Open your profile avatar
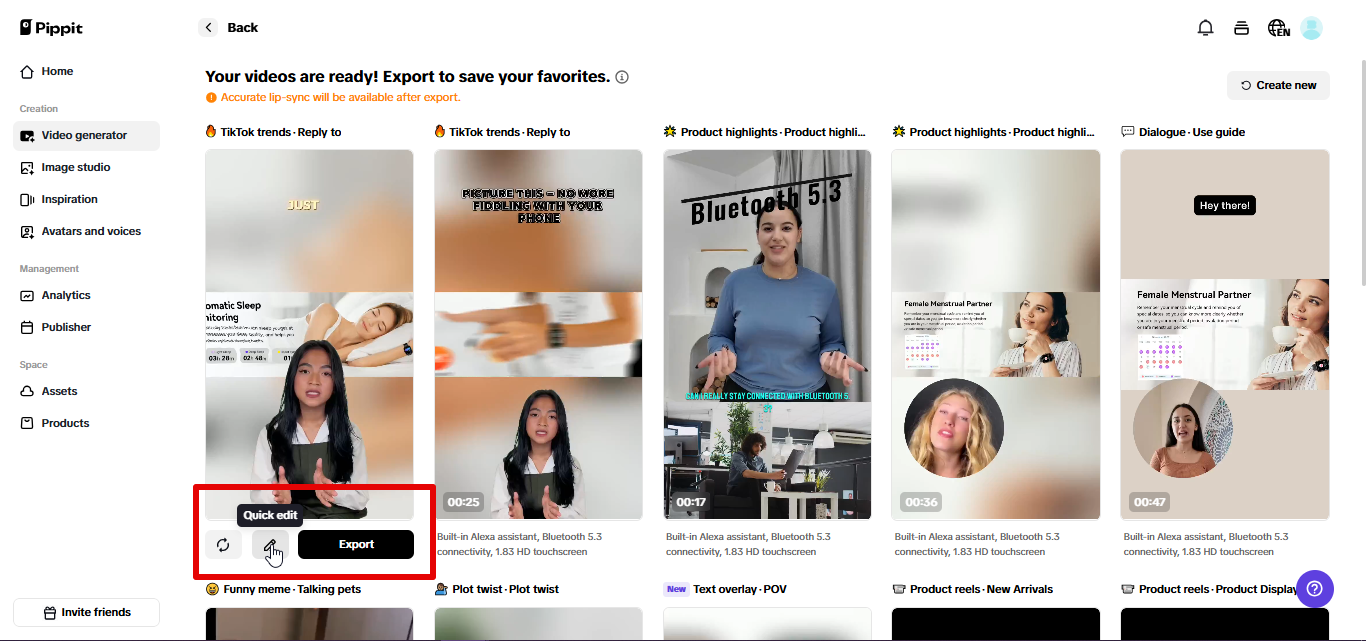1366x641 pixels. 1311,27
